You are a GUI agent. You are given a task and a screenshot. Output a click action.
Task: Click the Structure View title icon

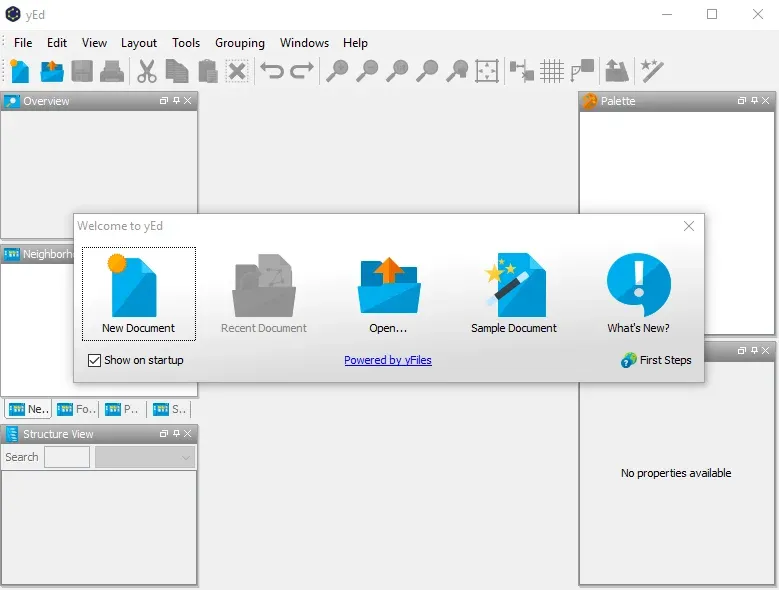pyautogui.click(x=12, y=434)
